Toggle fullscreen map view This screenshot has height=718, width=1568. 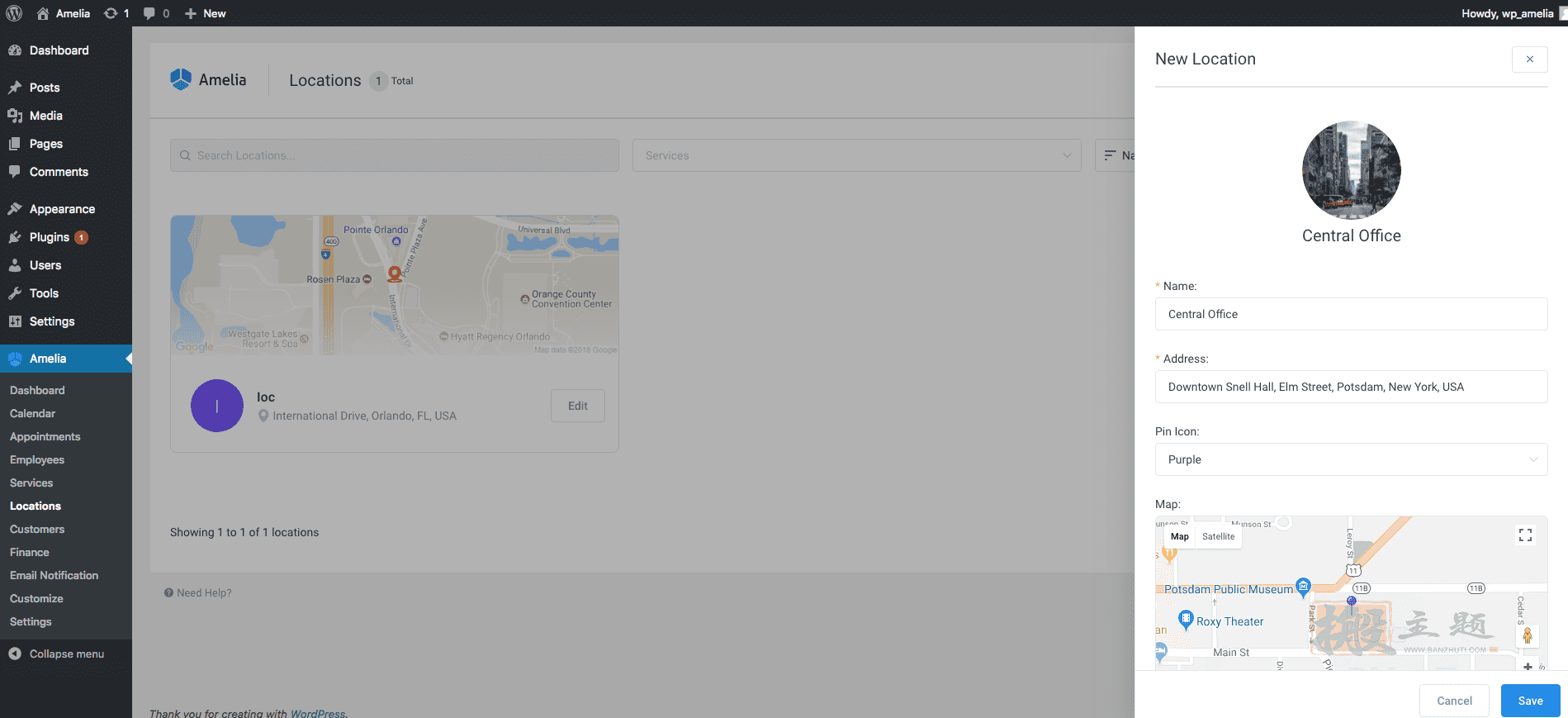coord(1525,535)
